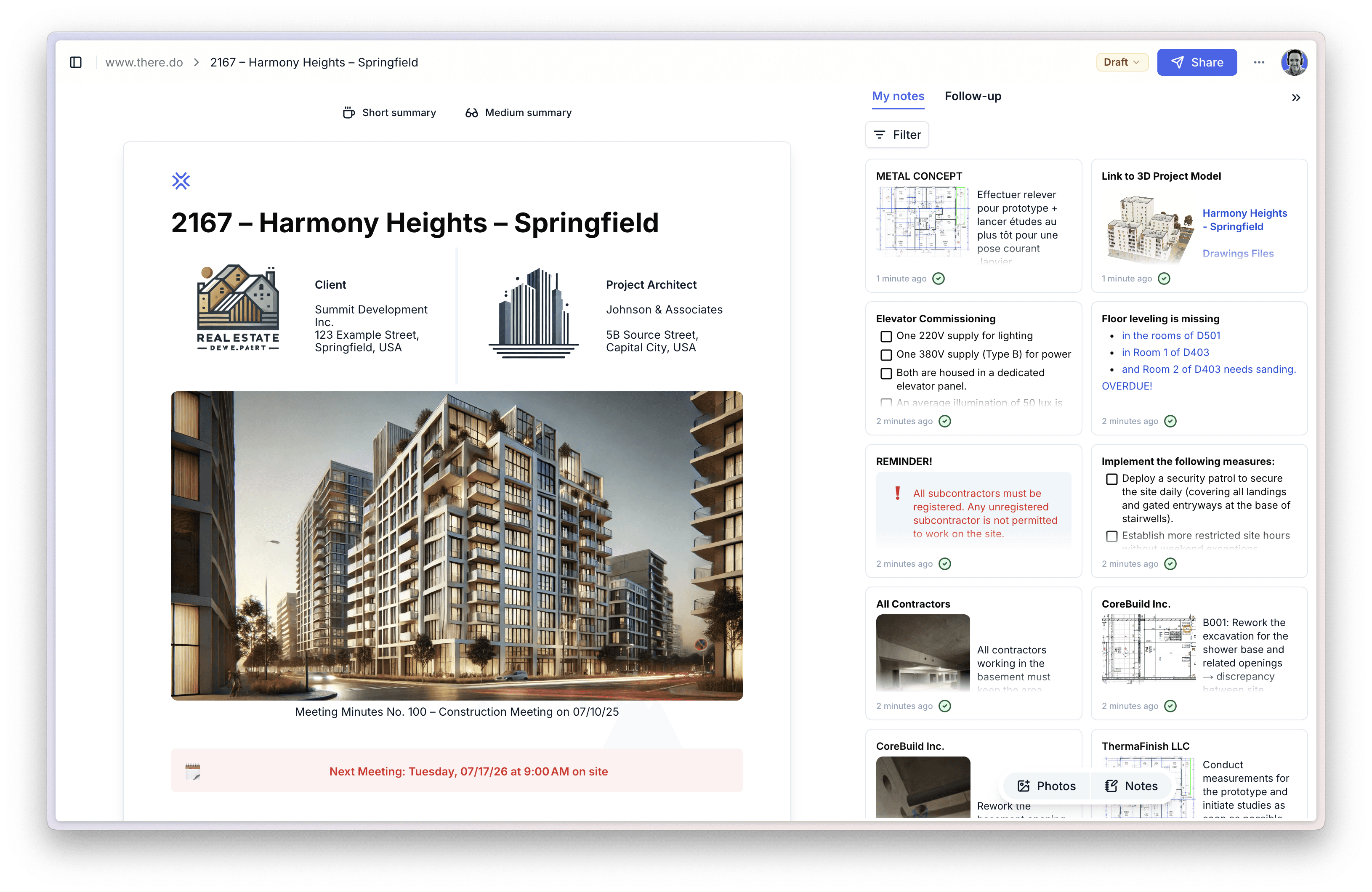
Task: Toggle the sidebar panel icon
Action: point(75,62)
